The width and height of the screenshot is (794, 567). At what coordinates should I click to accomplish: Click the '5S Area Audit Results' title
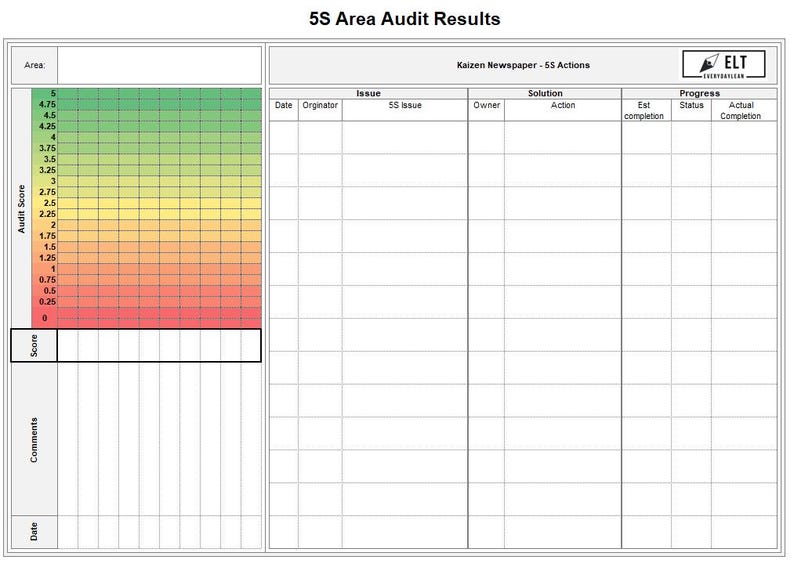coord(405,19)
